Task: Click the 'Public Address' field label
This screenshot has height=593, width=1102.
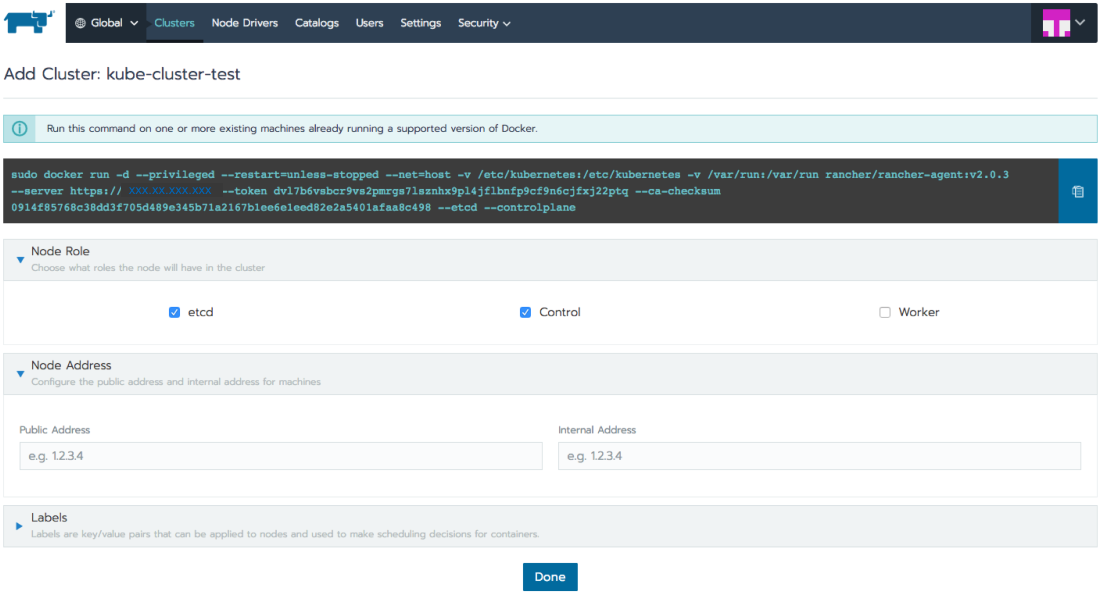Action: [x=55, y=430]
